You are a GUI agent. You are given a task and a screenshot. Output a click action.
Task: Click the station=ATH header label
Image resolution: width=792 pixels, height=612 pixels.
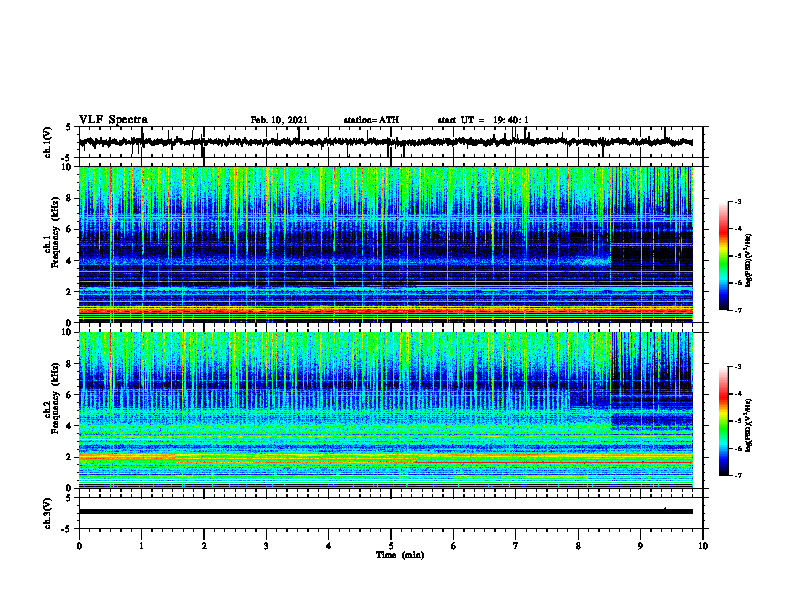(x=371, y=120)
